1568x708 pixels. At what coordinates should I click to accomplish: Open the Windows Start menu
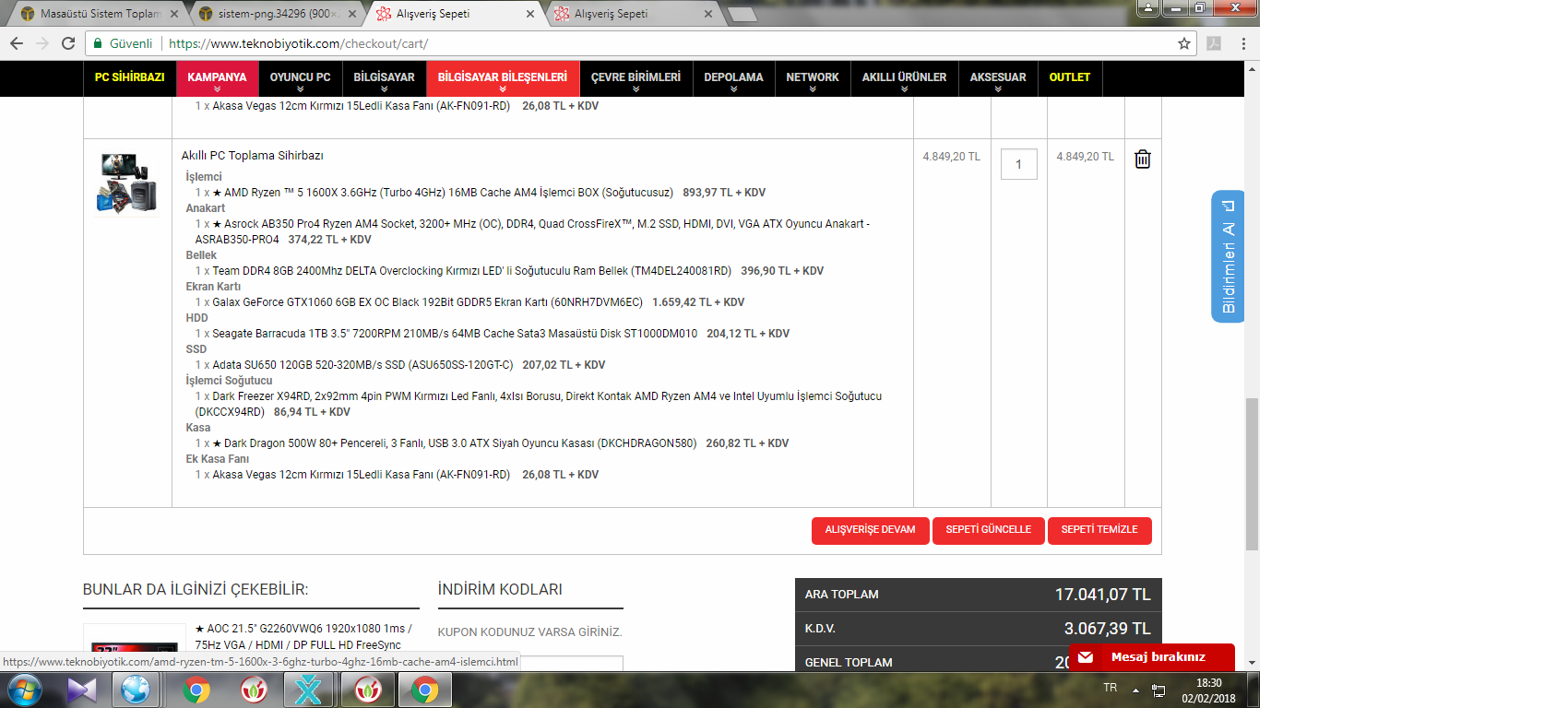pos(24,690)
